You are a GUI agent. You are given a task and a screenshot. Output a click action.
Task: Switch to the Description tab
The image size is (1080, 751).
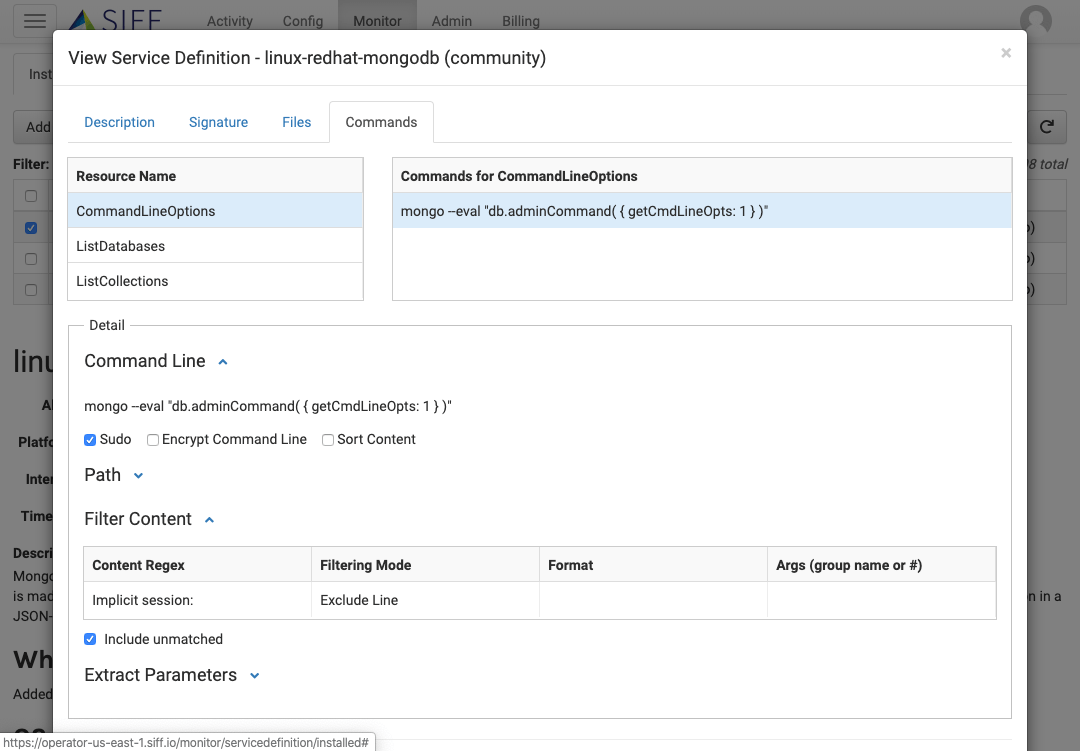(x=119, y=122)
